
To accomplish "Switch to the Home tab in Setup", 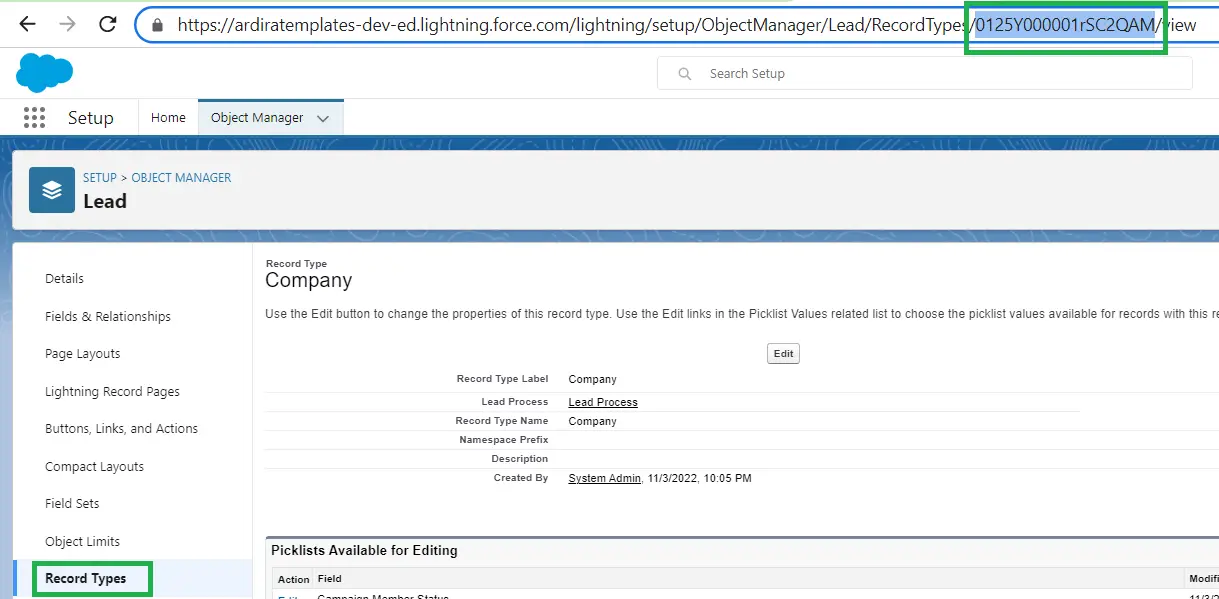I will [x=167, y=117].
